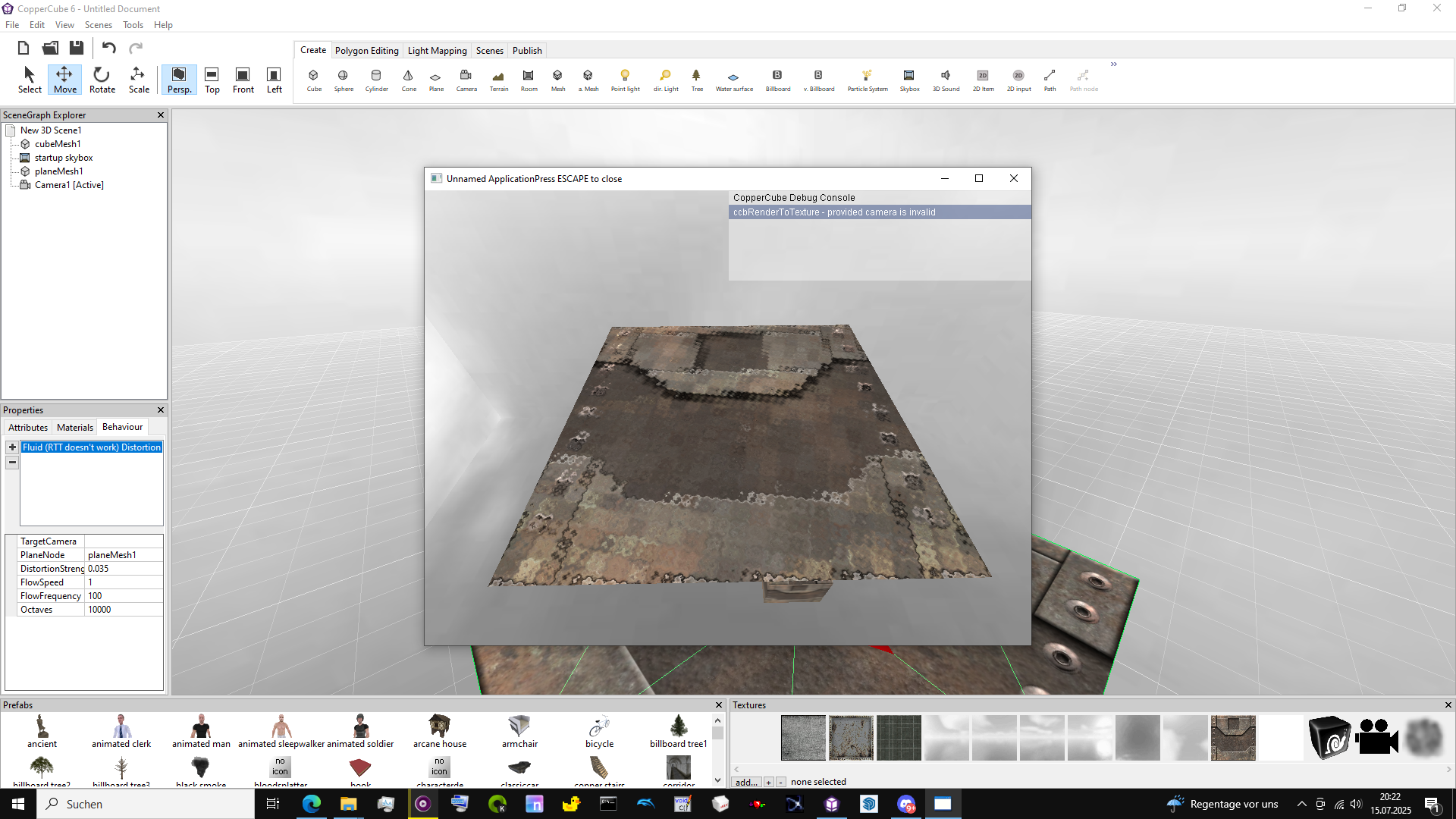Create a Cube
This screenshot has height=819, width=1456.
pos(314,80)
